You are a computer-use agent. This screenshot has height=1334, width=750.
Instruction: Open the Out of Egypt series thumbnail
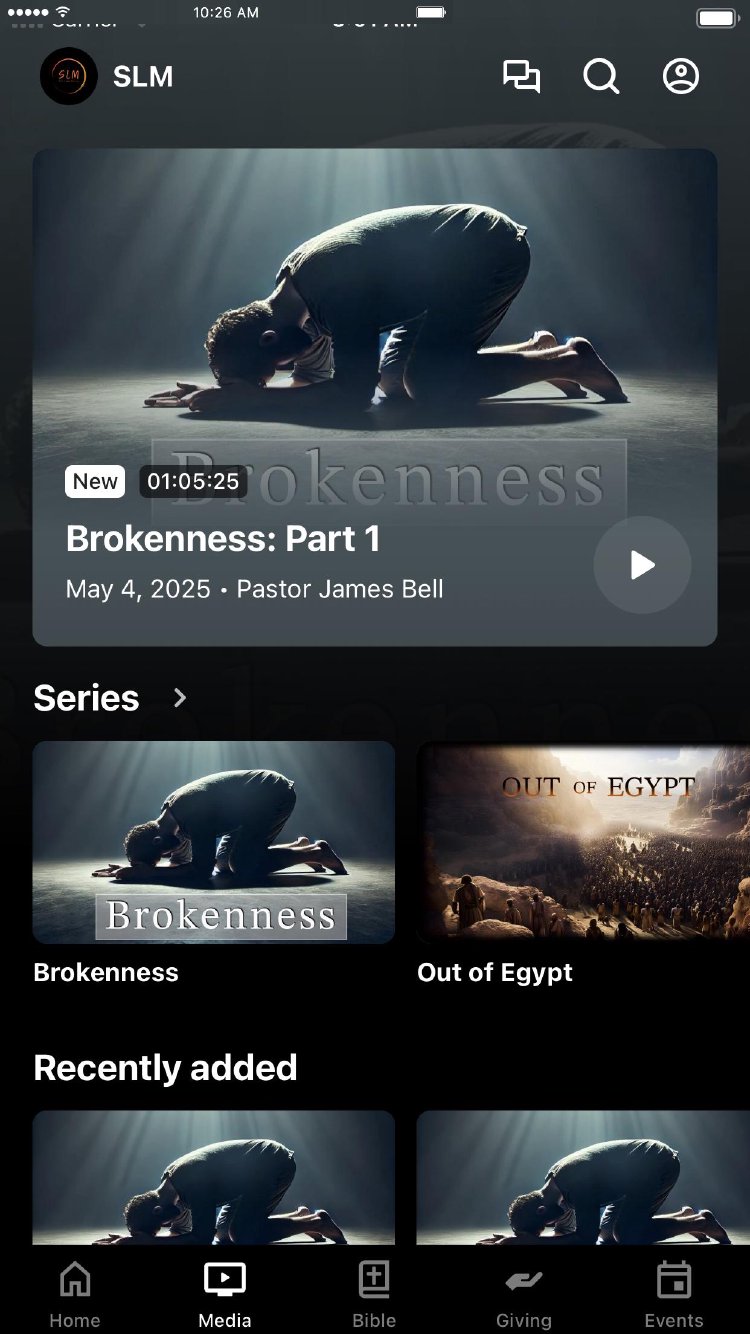583,843
